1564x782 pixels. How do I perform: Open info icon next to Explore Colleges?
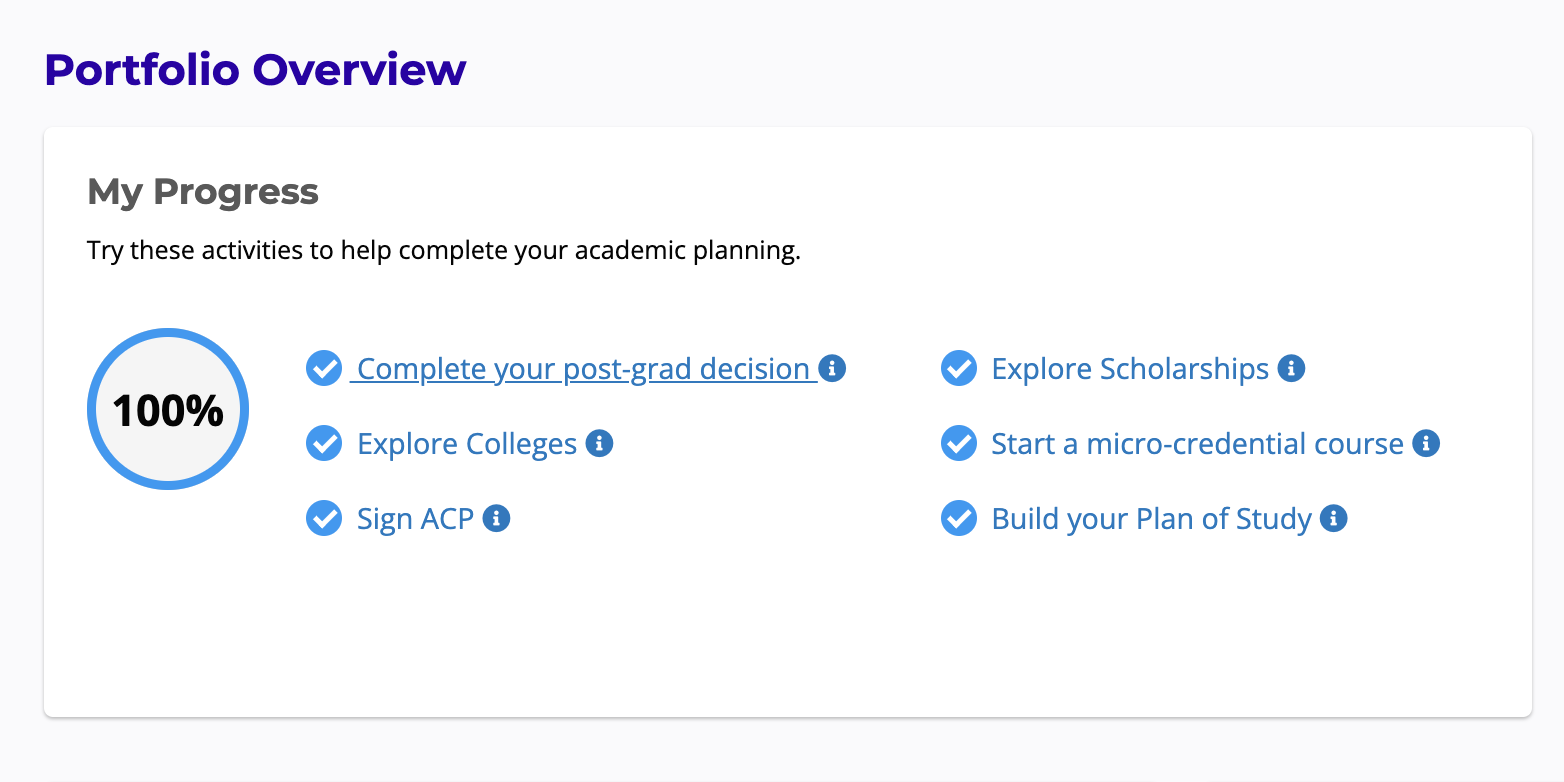(599, 443)
